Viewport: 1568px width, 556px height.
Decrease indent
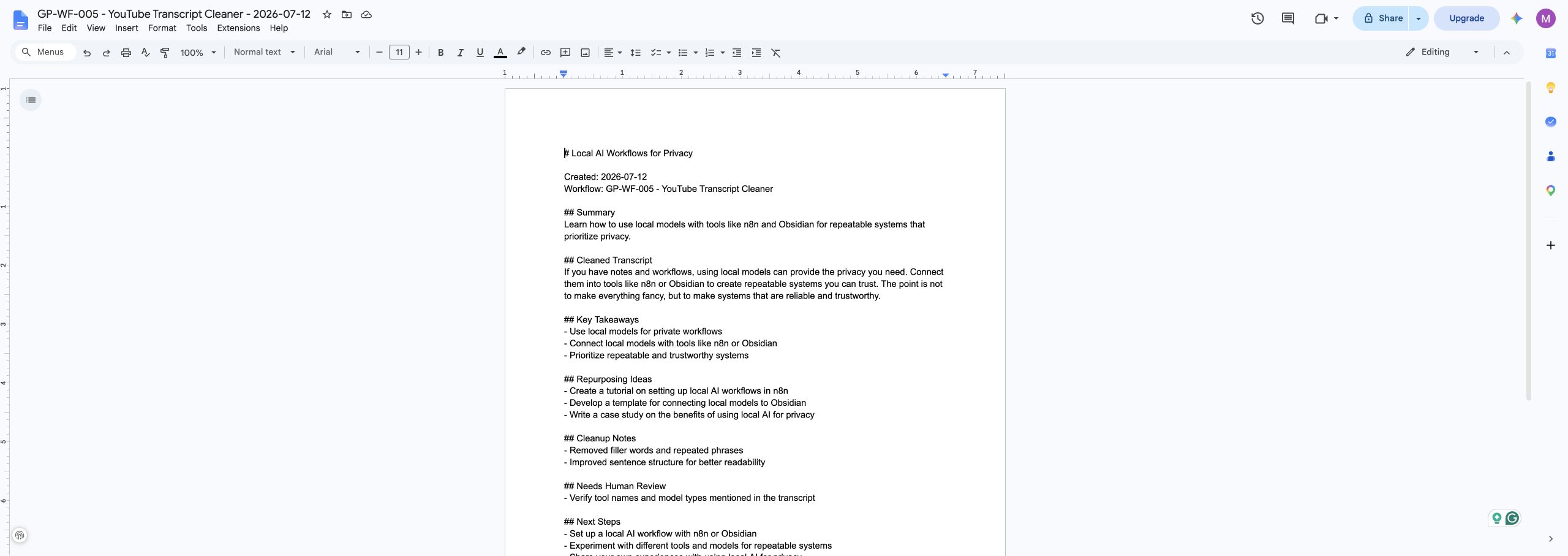pos(737,53)
